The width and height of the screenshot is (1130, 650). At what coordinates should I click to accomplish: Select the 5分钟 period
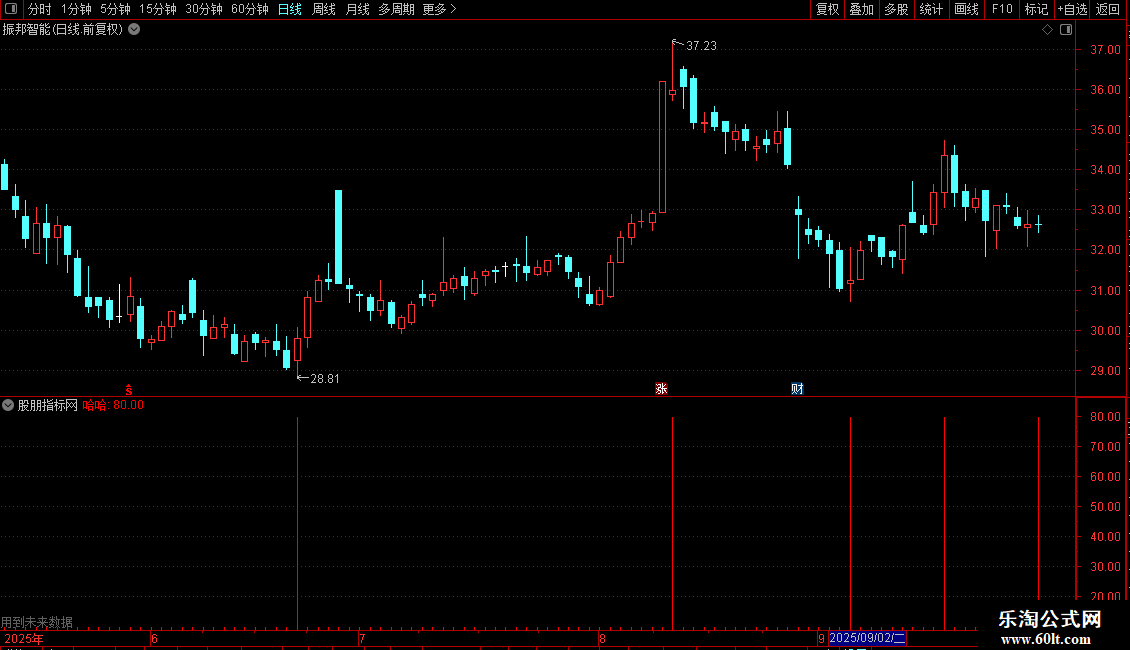point(115,9)
